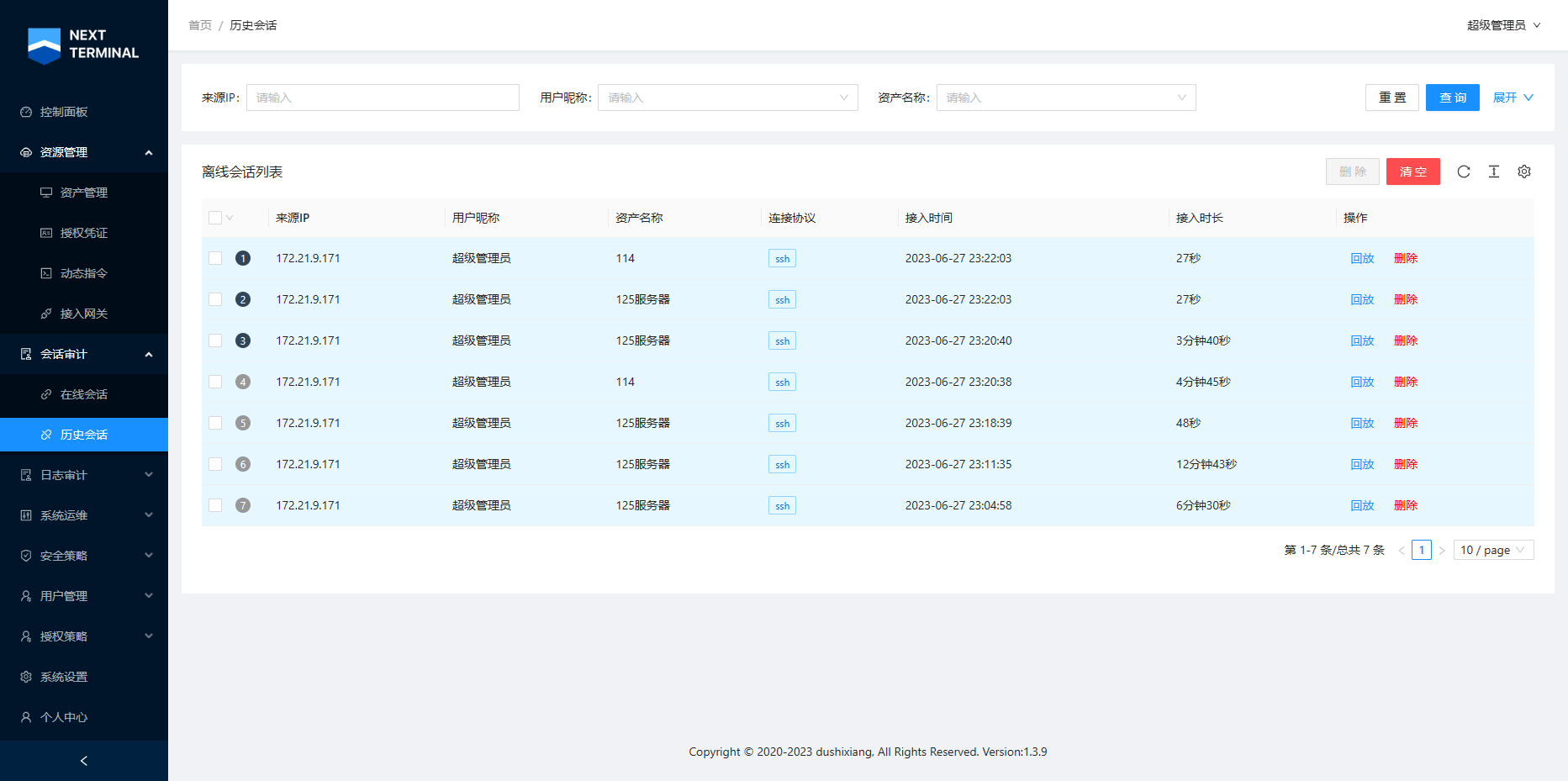Open the 资产名称 dropdown filter
This screenshot has height=781, width=1568.
1065,98
